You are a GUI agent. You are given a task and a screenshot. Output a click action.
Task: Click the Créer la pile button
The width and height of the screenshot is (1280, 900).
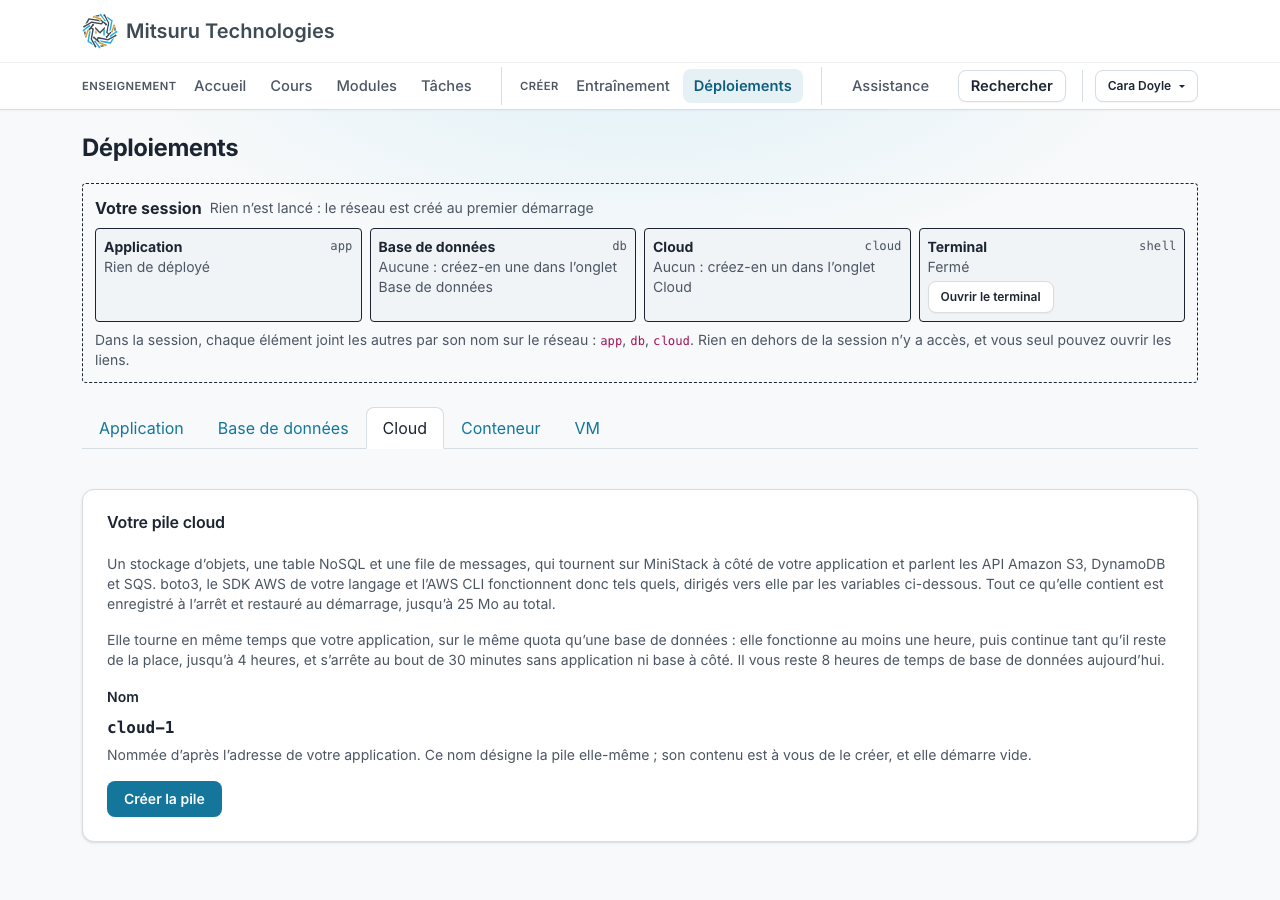point(164,799)
